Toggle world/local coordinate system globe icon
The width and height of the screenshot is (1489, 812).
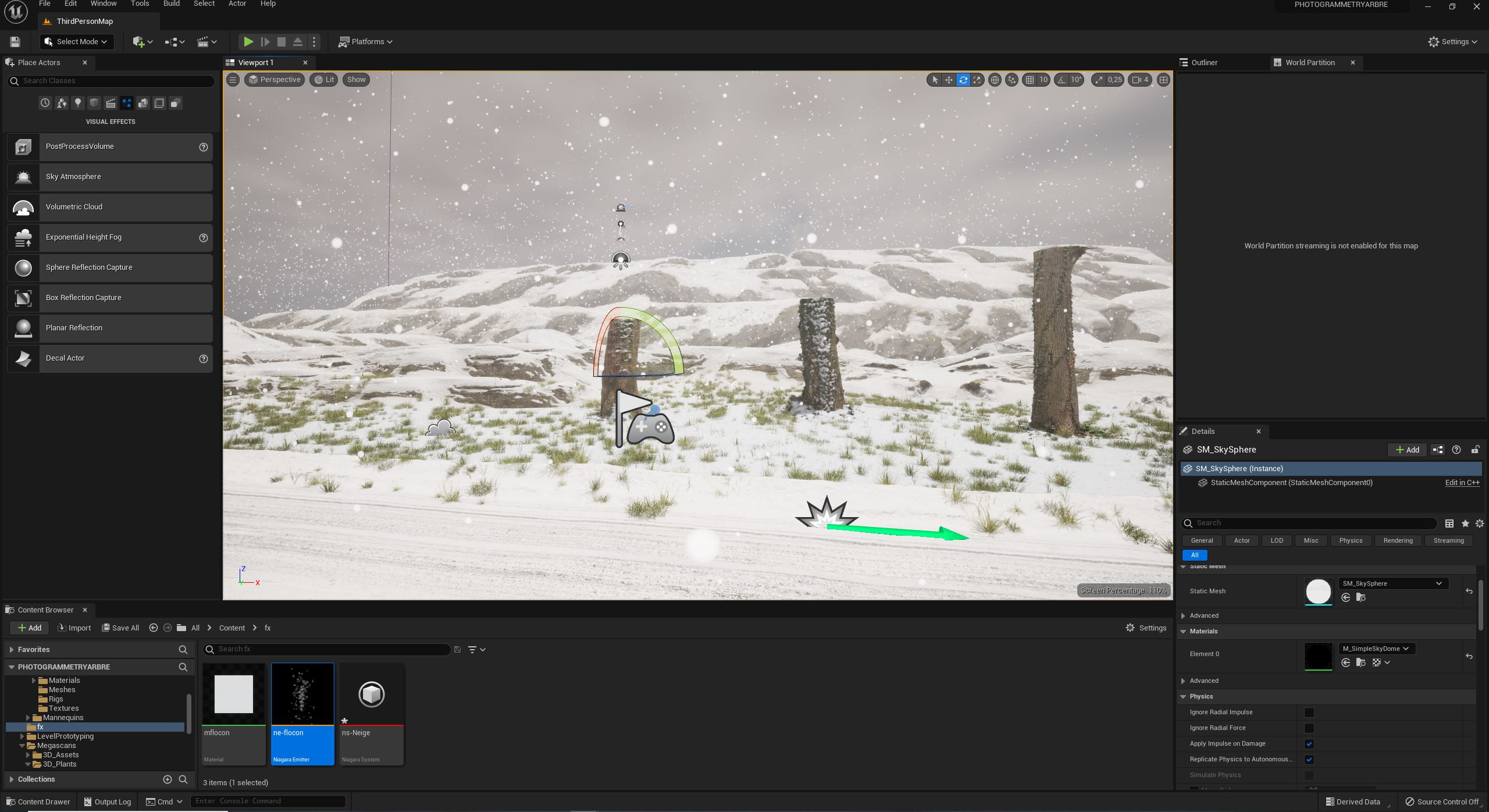(x=995, y=80)
